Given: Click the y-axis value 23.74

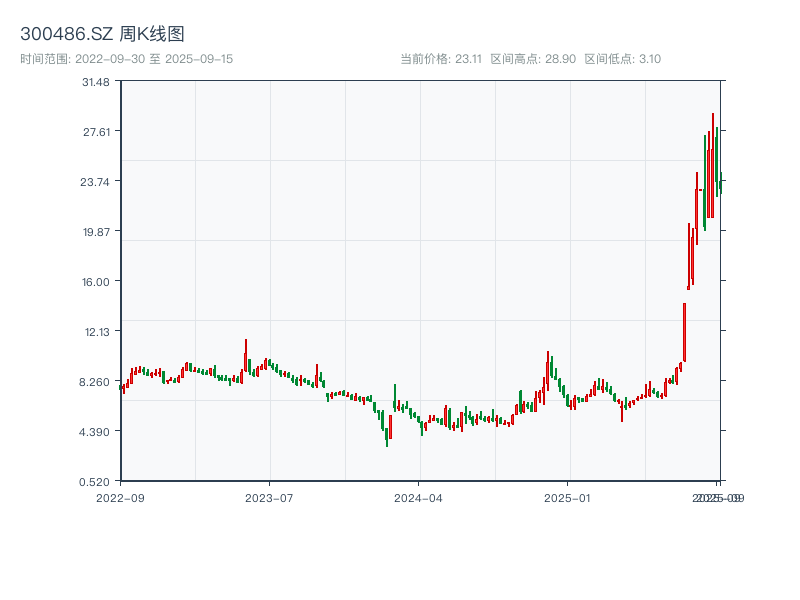Looking at the screenshot, I should point(95,182).
